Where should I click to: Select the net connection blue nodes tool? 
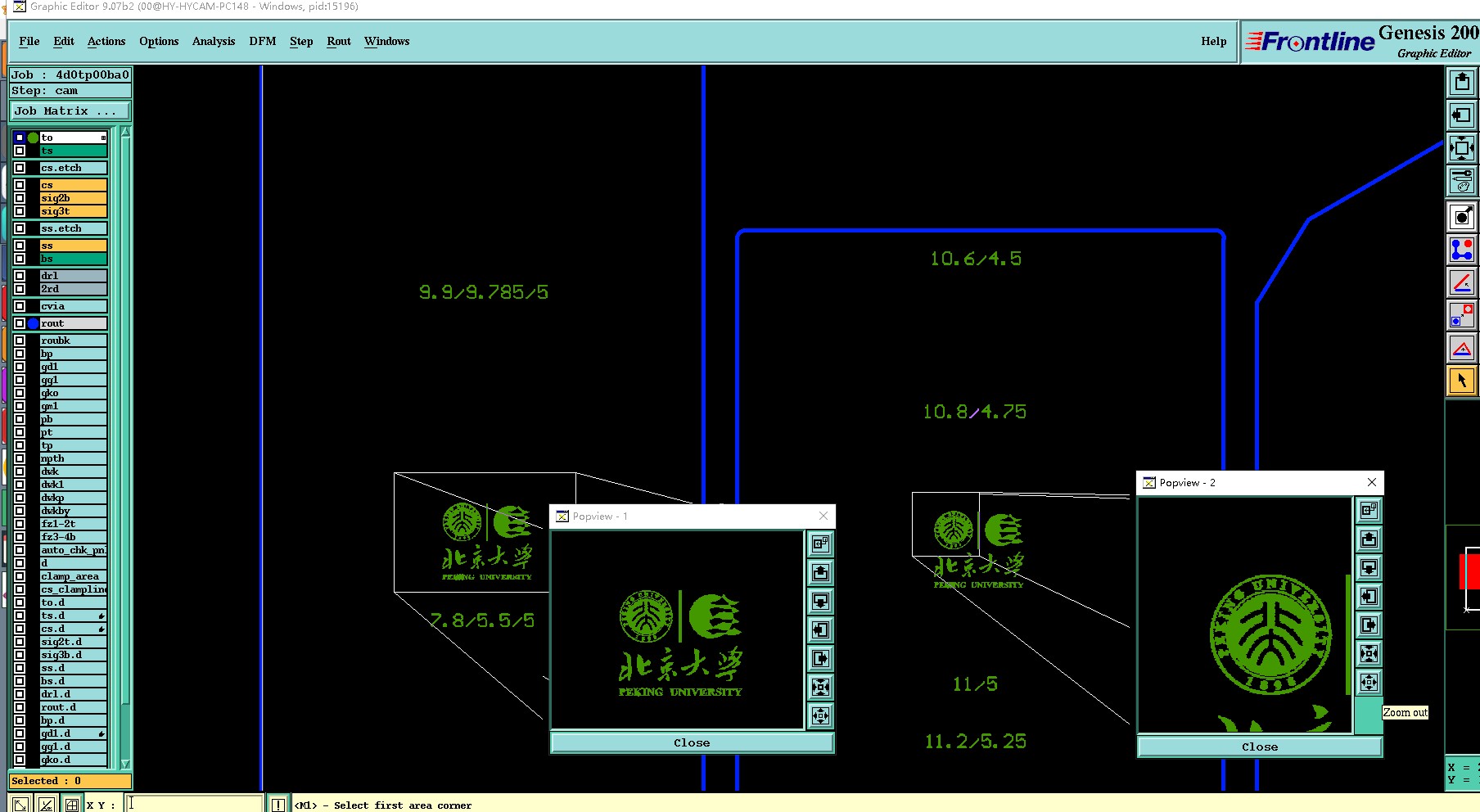pos(1462,250)
